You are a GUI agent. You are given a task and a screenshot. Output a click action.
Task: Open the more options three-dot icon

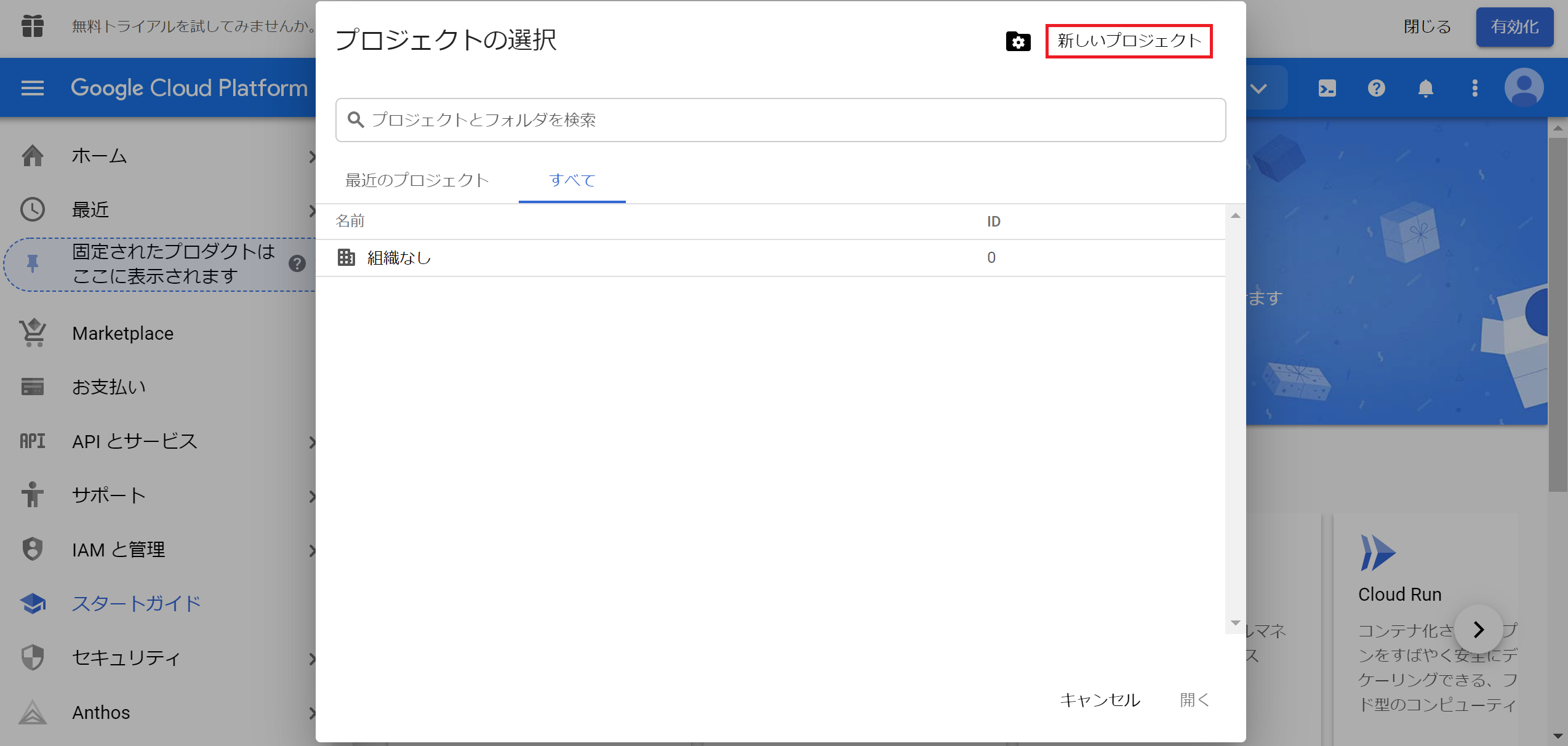point(1475,88)
